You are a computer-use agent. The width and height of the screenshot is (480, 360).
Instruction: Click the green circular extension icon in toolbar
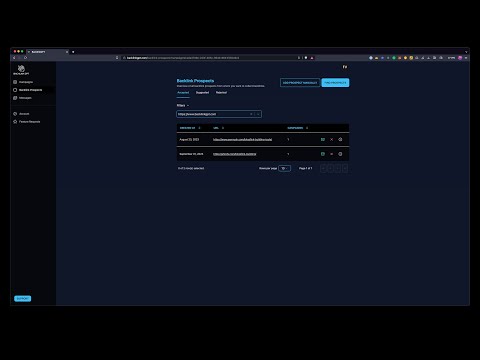(x=394, y=58)
